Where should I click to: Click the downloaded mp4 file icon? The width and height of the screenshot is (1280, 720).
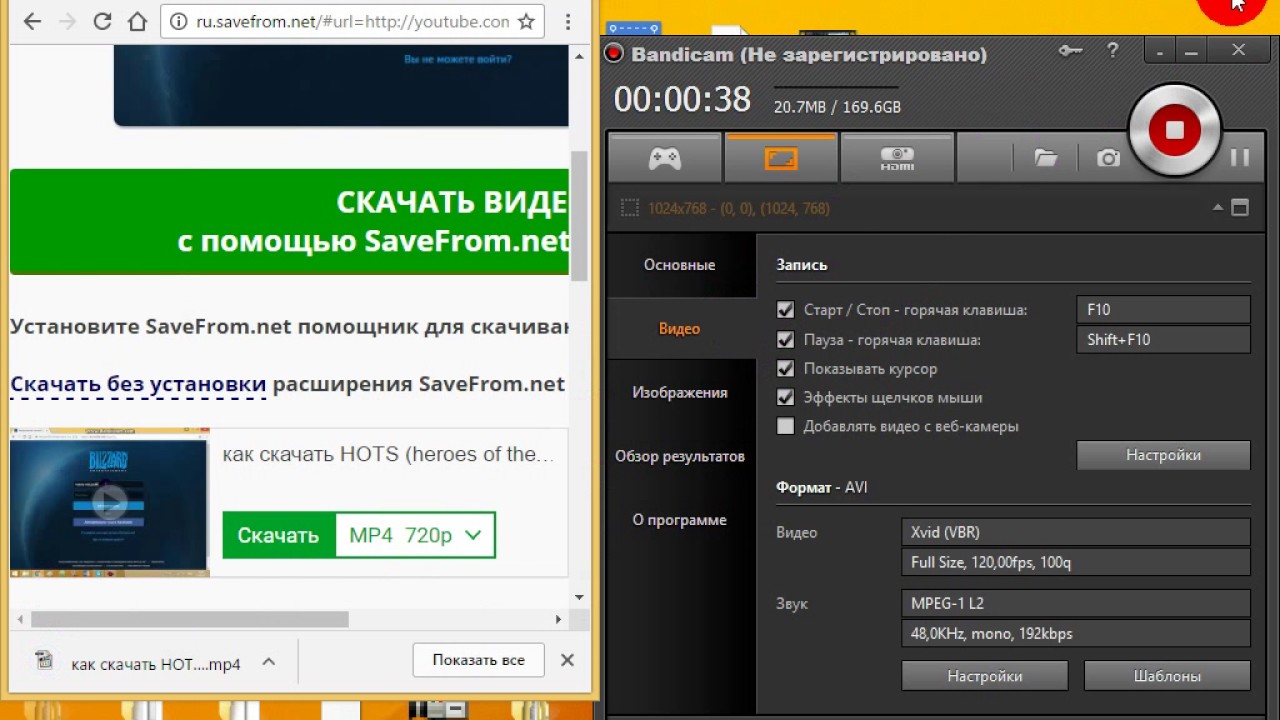[44, 660]
